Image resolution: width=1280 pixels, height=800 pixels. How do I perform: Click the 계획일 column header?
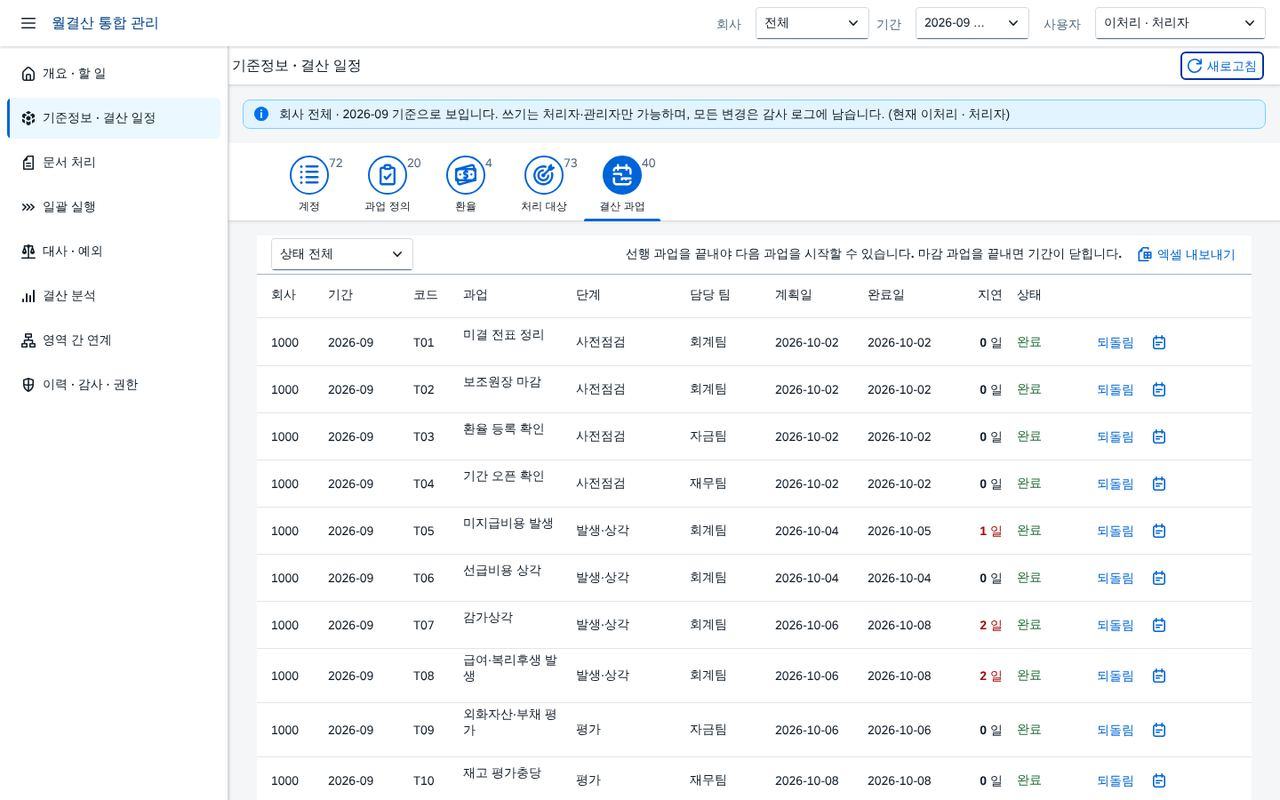(793, 295)
